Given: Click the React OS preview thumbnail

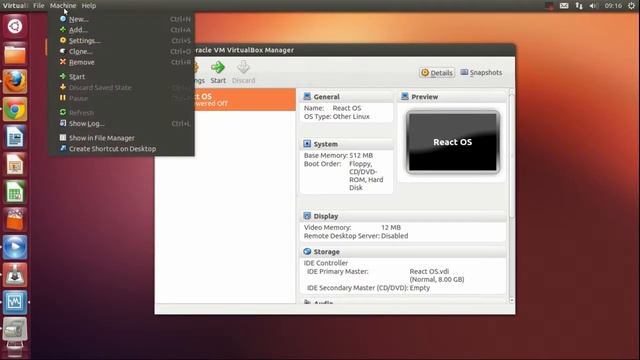Looking at the screenshot, I should point(453,142).
